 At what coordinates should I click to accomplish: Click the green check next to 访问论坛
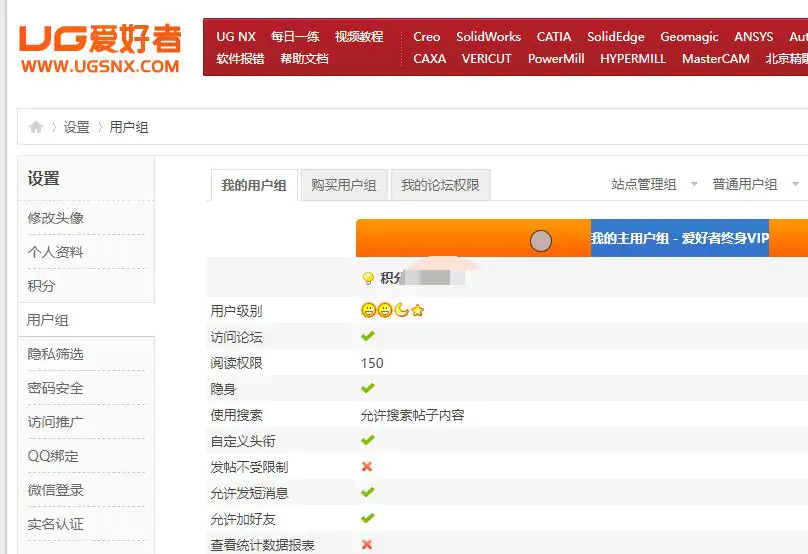(367, 337)
